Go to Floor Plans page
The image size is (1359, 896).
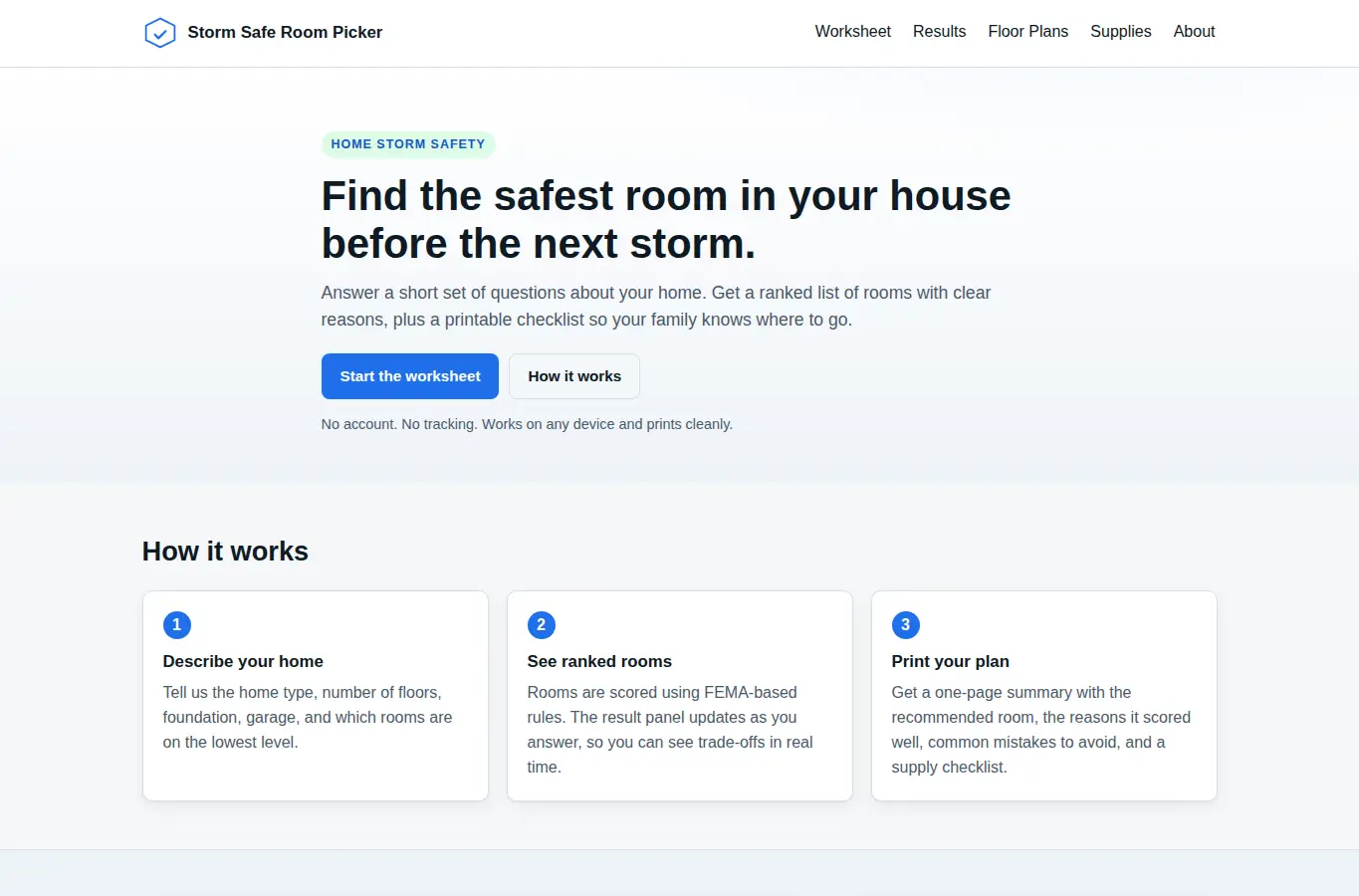tap(1027, 32)
